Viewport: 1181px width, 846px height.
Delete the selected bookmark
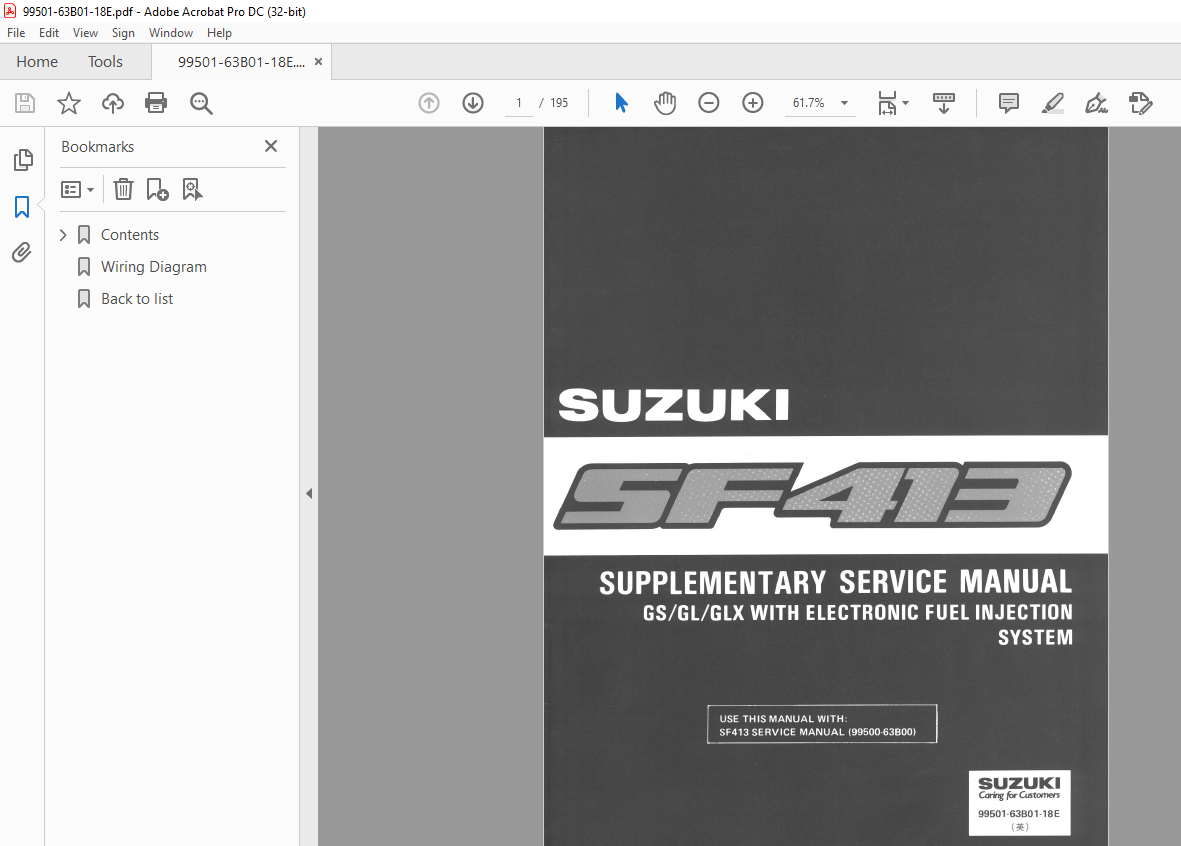[x=124, y=189]
